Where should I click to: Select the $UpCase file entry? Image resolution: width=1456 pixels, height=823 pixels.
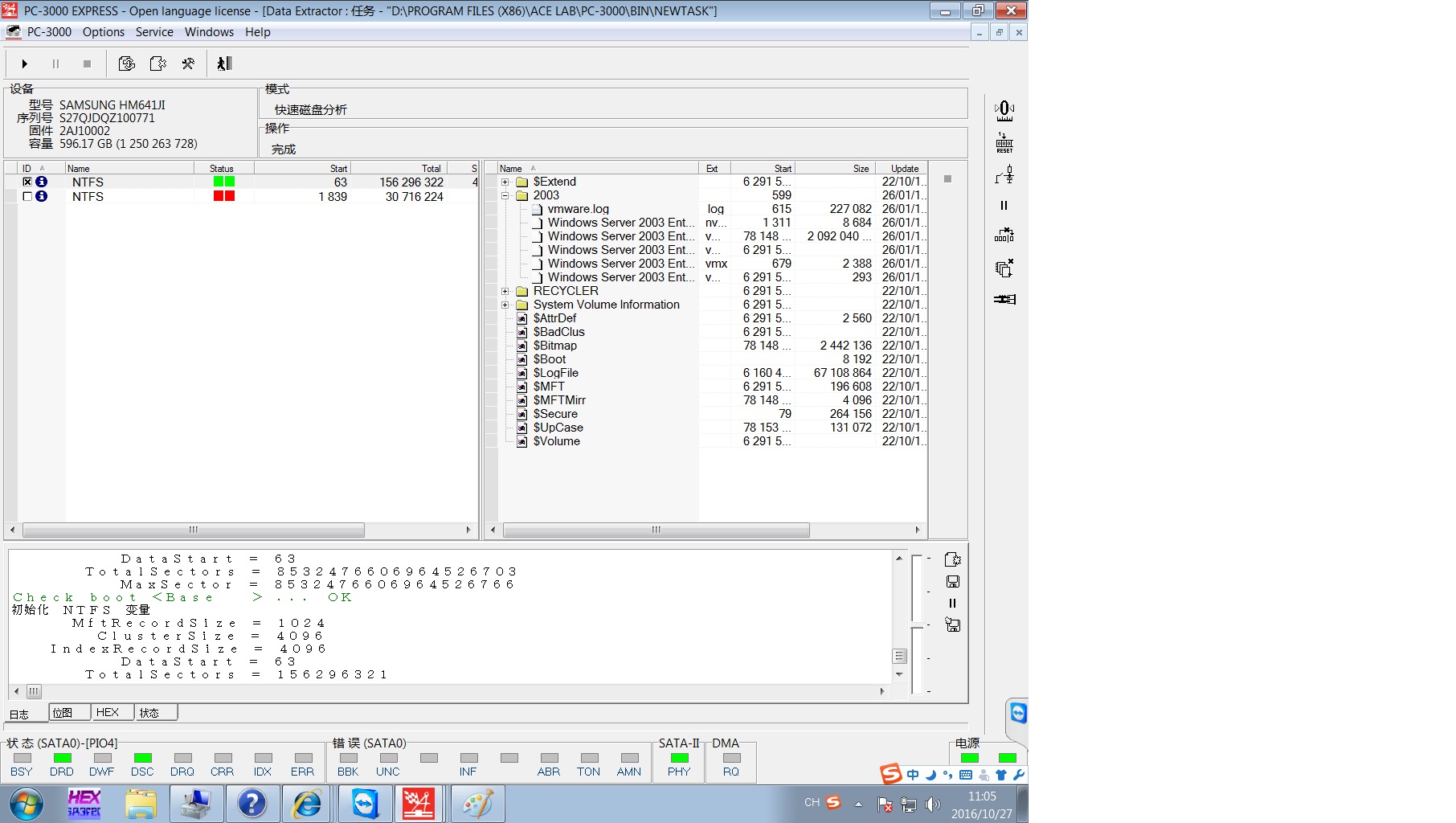pyautogui.click(x=558, y=428)
